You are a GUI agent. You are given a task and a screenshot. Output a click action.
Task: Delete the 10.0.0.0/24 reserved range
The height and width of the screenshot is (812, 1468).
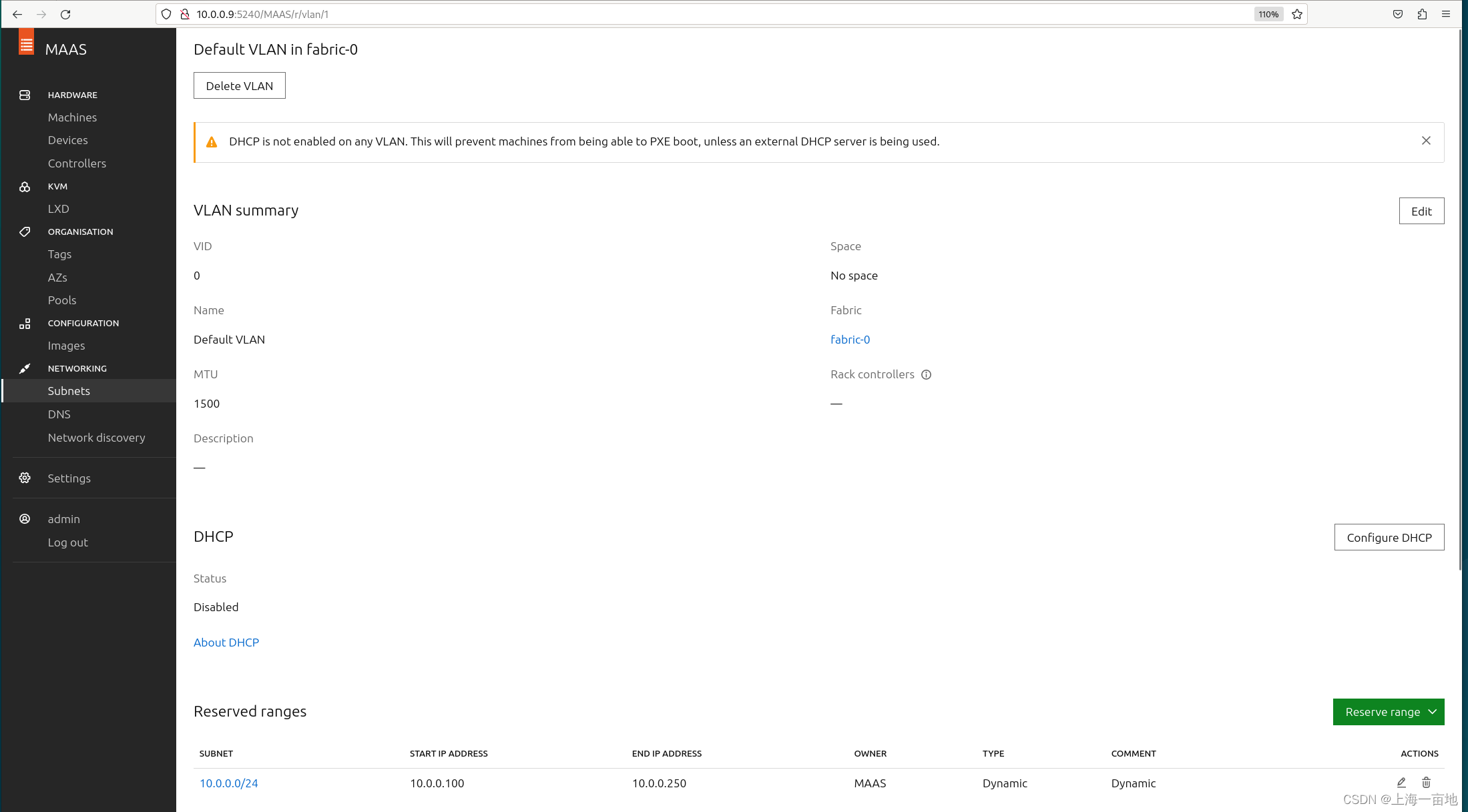(x=1426, y=782)
